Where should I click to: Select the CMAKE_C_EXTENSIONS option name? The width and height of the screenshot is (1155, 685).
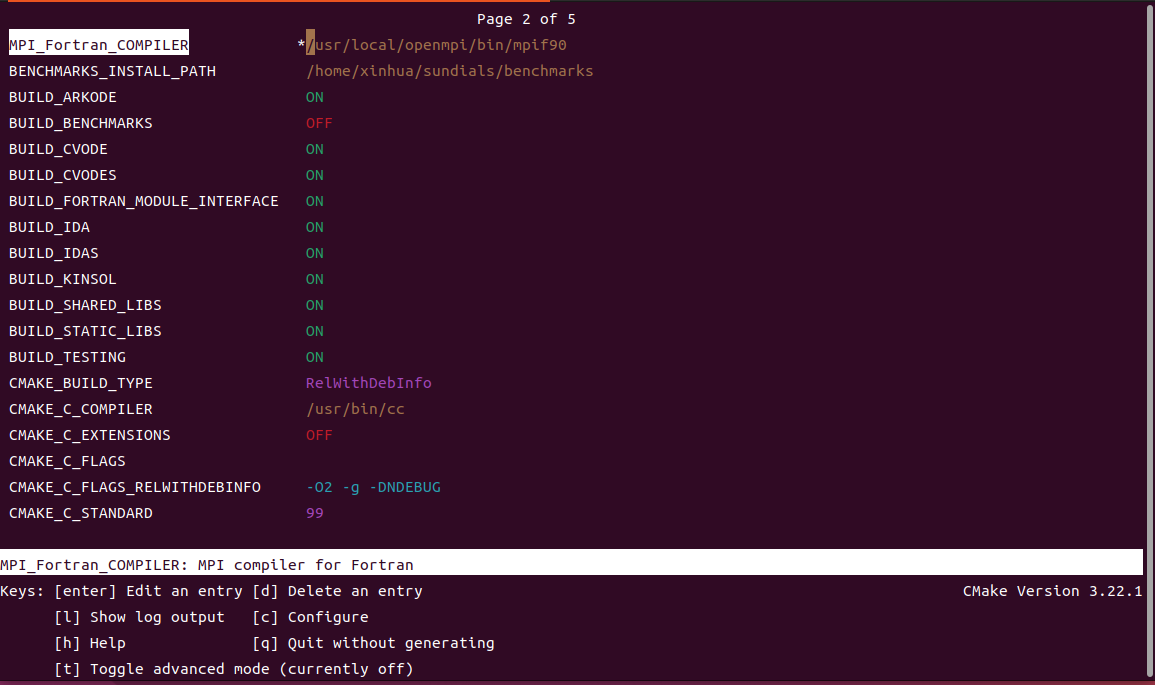click(89, 435)
